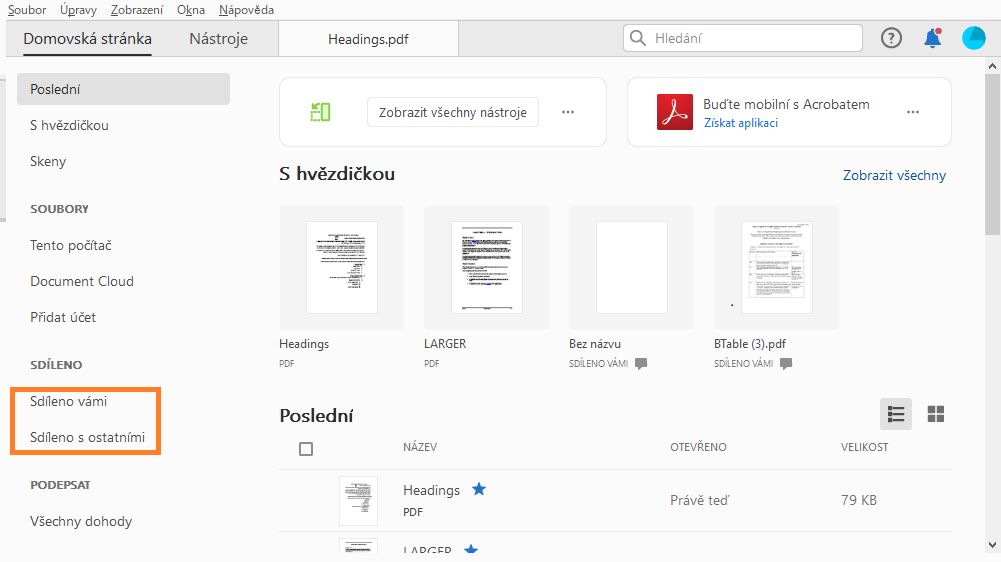Click the Právě teď cell
The image size is (1001, 562).
click(699, 500)
